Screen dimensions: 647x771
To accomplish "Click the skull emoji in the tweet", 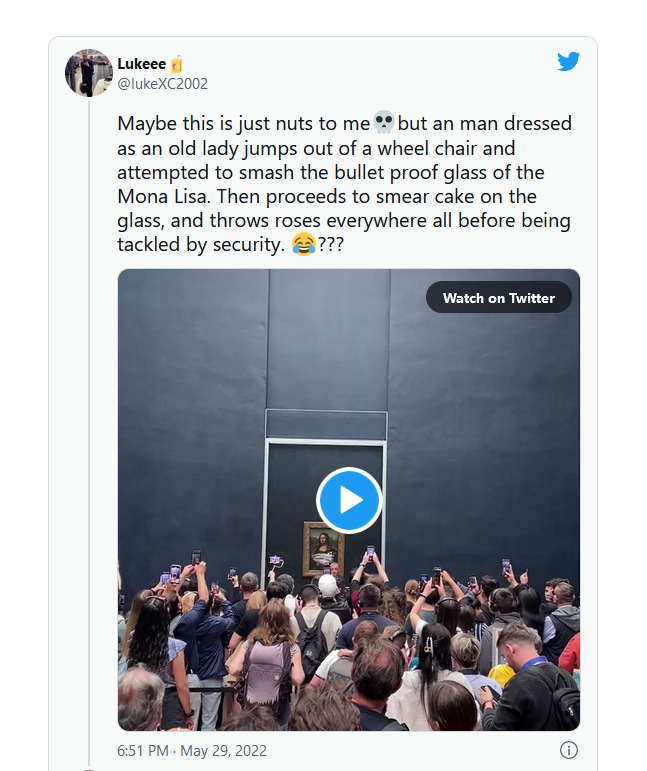I will click(x=383, y=123).
